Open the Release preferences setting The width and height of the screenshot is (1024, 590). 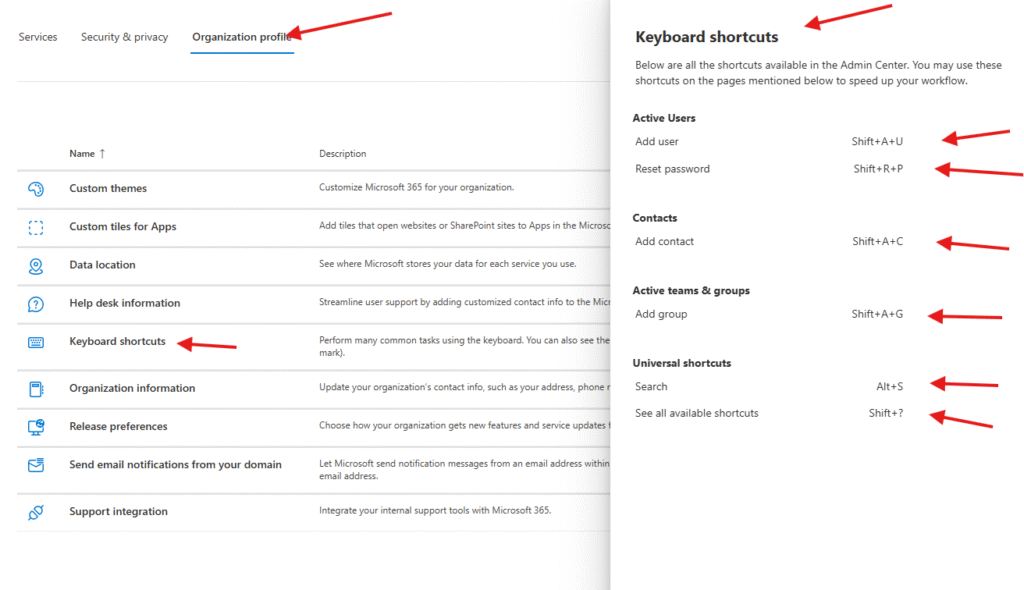118,427
